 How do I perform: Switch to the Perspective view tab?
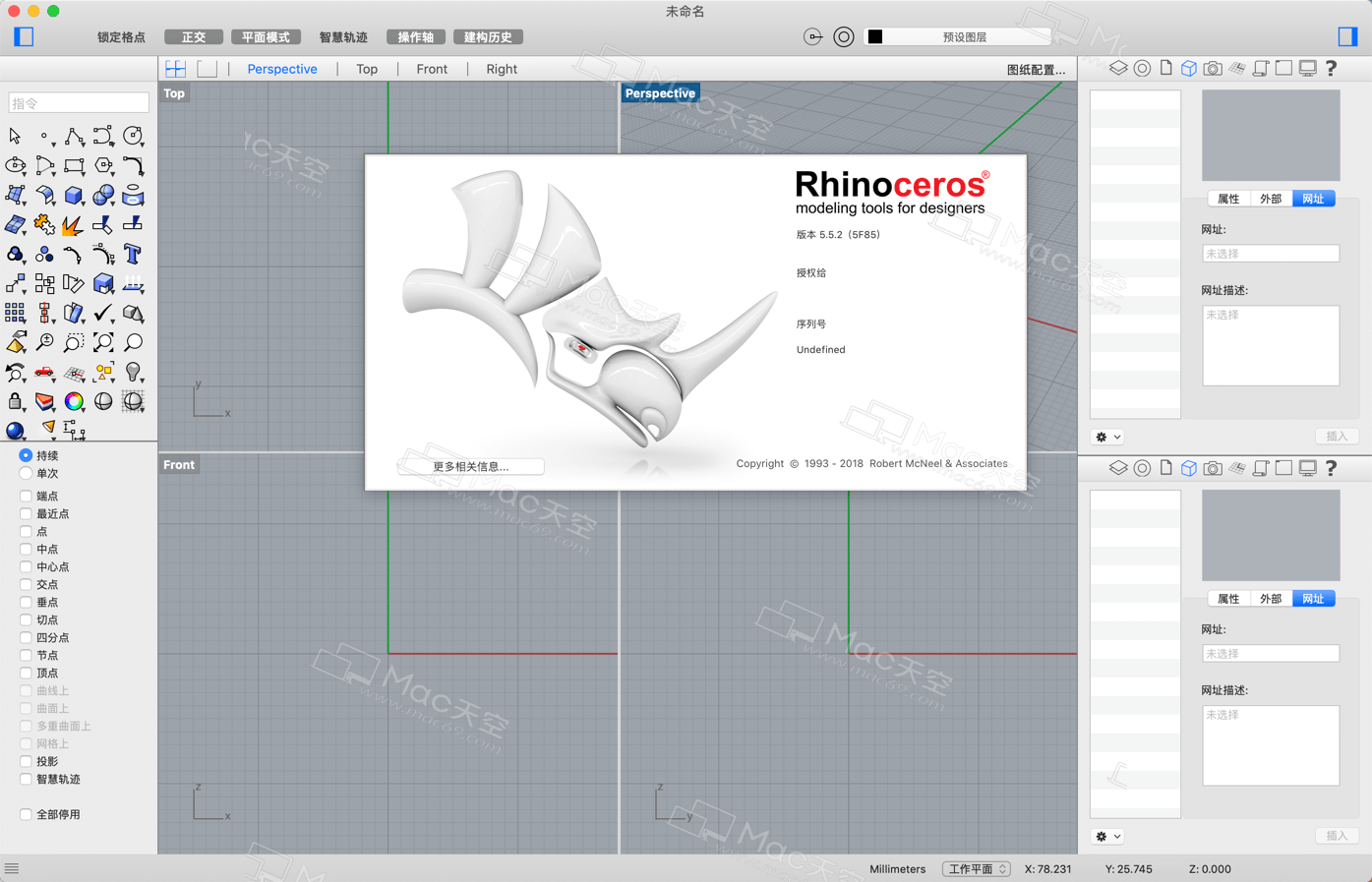pos(282,70)
